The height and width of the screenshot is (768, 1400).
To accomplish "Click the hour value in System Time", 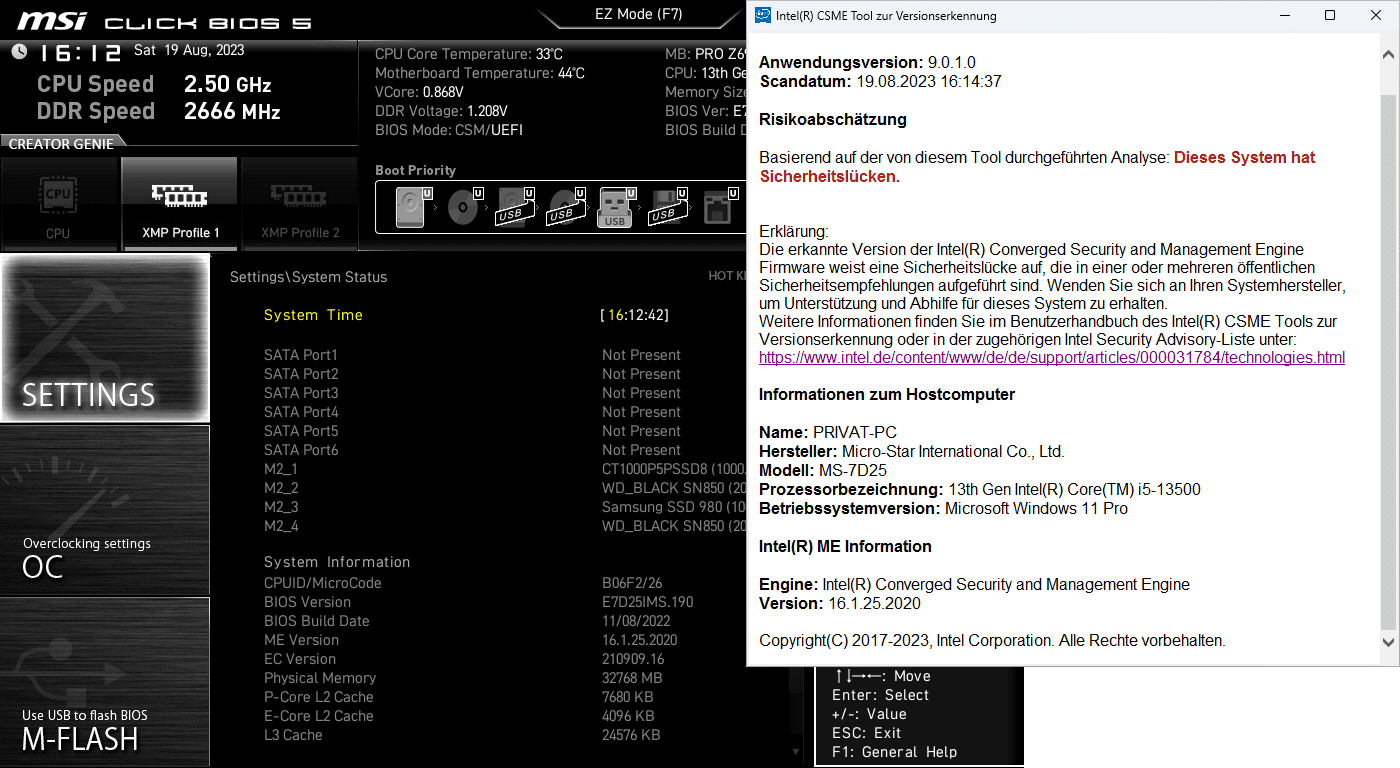I will 615,315.
